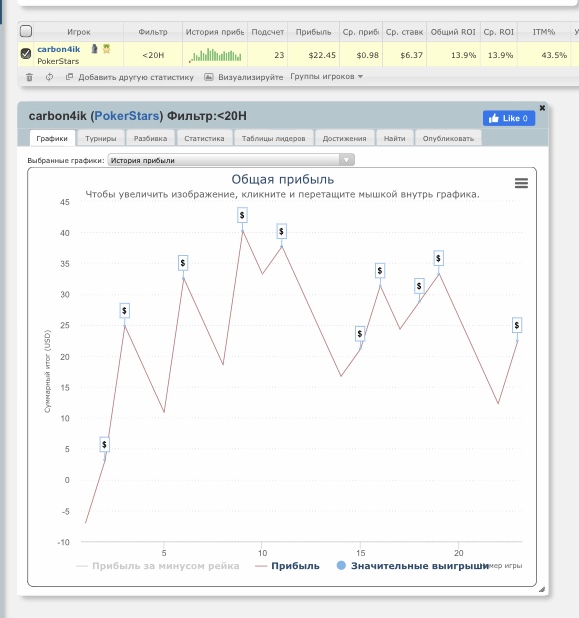579x618 pixels.
Task: Toggle Прибыль за минусом рейка legend series
Action: click(158, 566)
